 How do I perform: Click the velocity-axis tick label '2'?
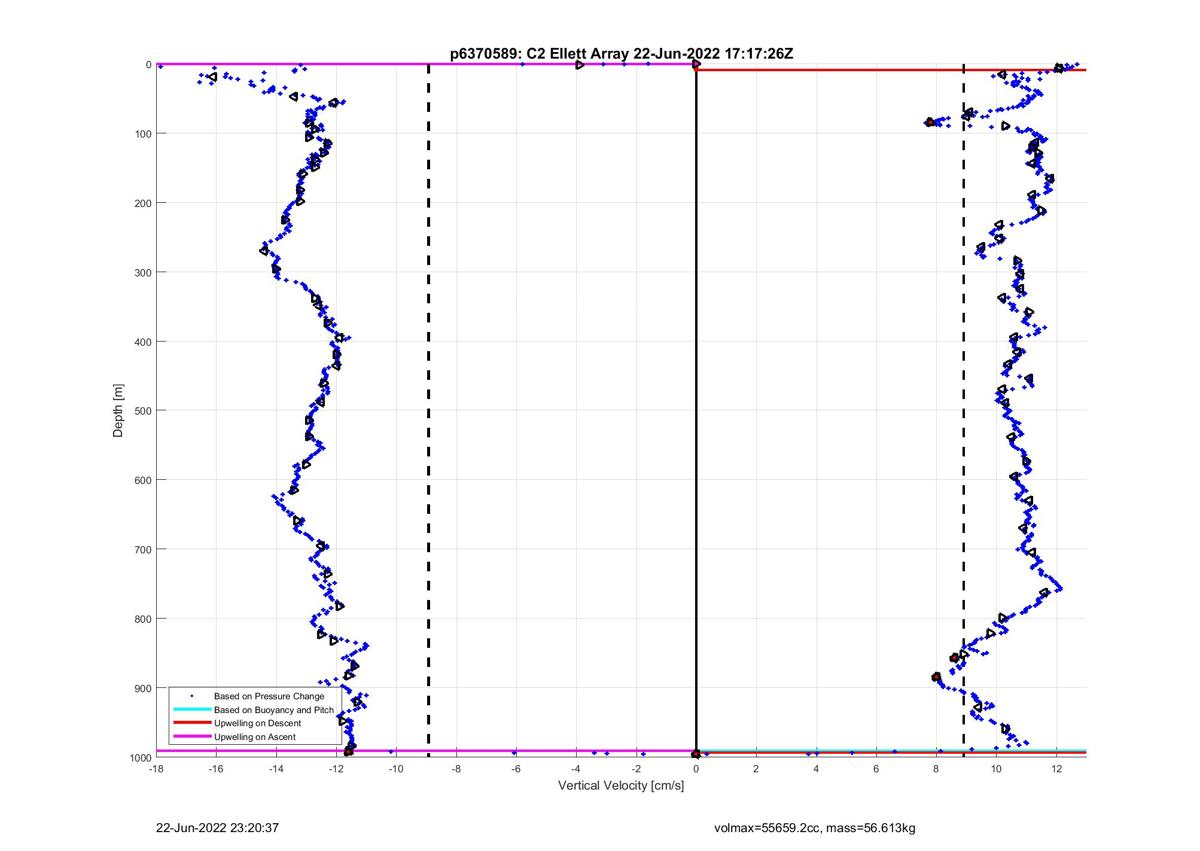tap(756, 769)
